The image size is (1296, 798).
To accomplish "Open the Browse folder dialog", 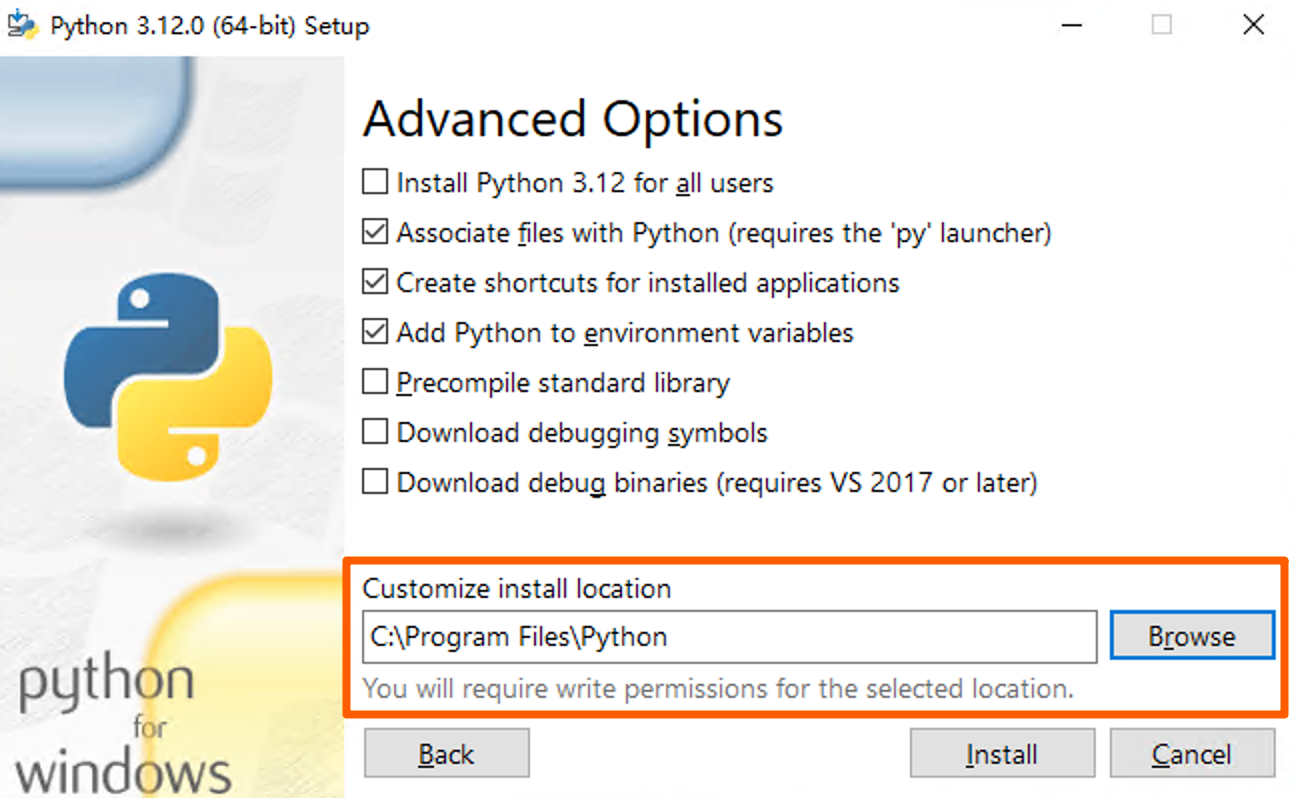I will click(x=1192, y=637).
